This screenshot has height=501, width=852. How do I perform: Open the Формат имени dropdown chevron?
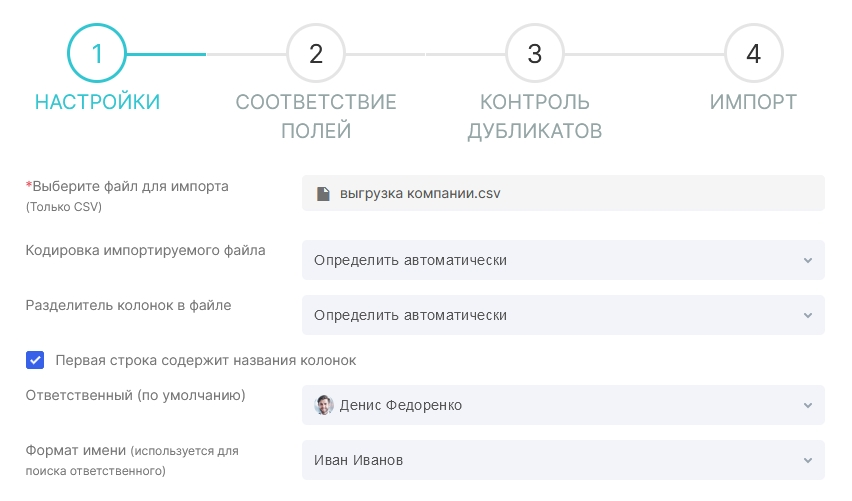pos(808,460)
